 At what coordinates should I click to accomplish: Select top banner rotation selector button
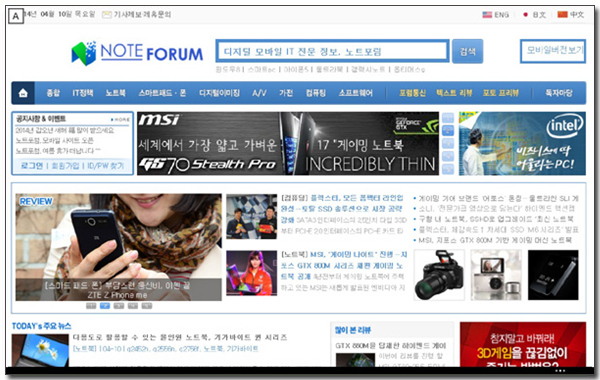point(448,118)
